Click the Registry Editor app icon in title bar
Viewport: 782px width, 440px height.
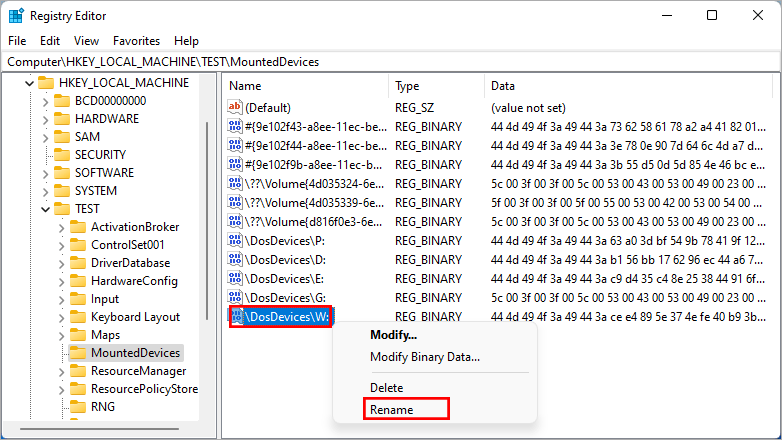click(x=16, y=15)
